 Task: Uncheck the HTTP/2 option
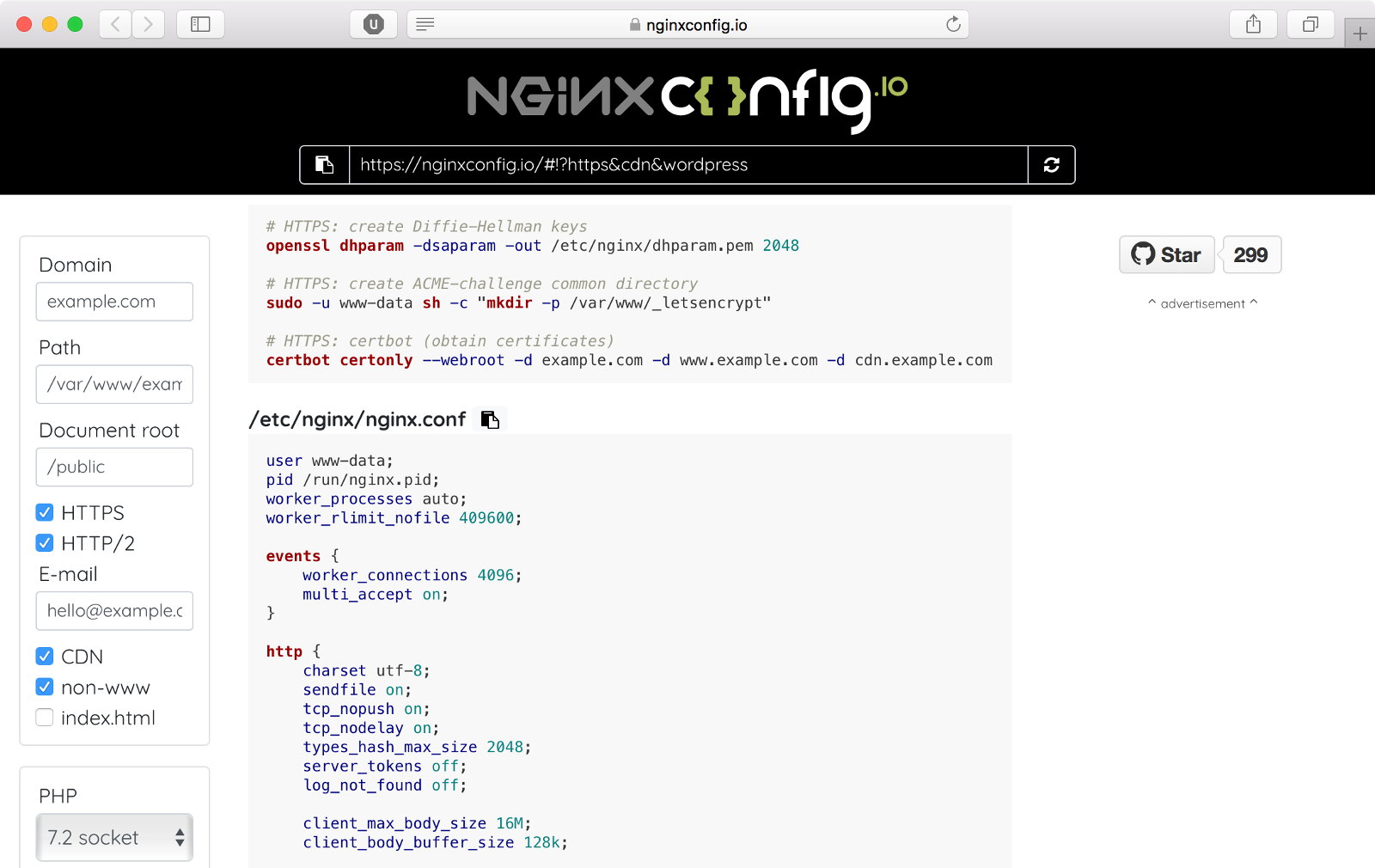tap(45, 543)
